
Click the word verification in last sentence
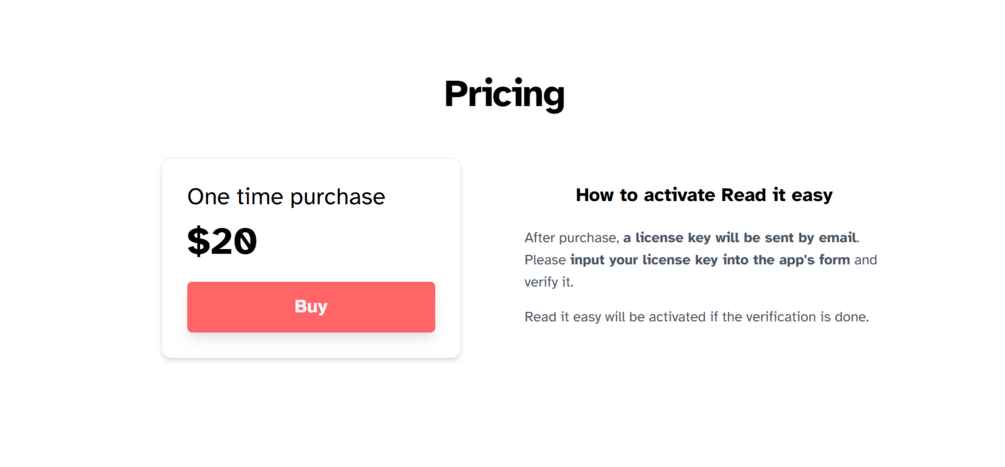click(x=783, y=318)
